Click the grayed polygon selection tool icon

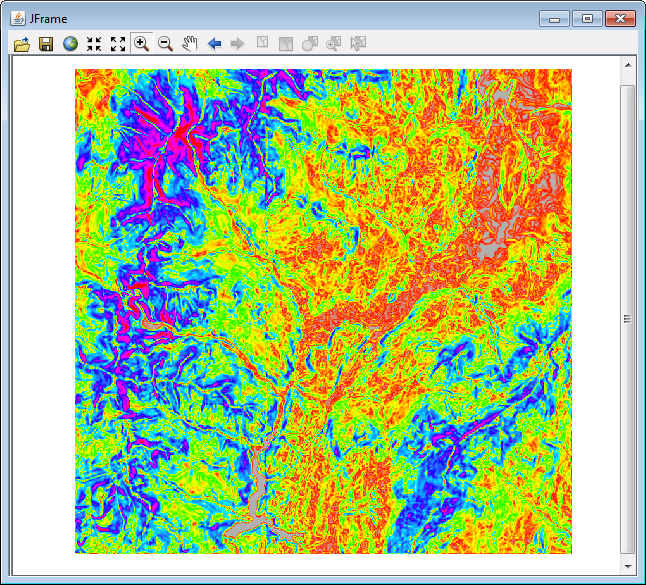click(287, 44)
